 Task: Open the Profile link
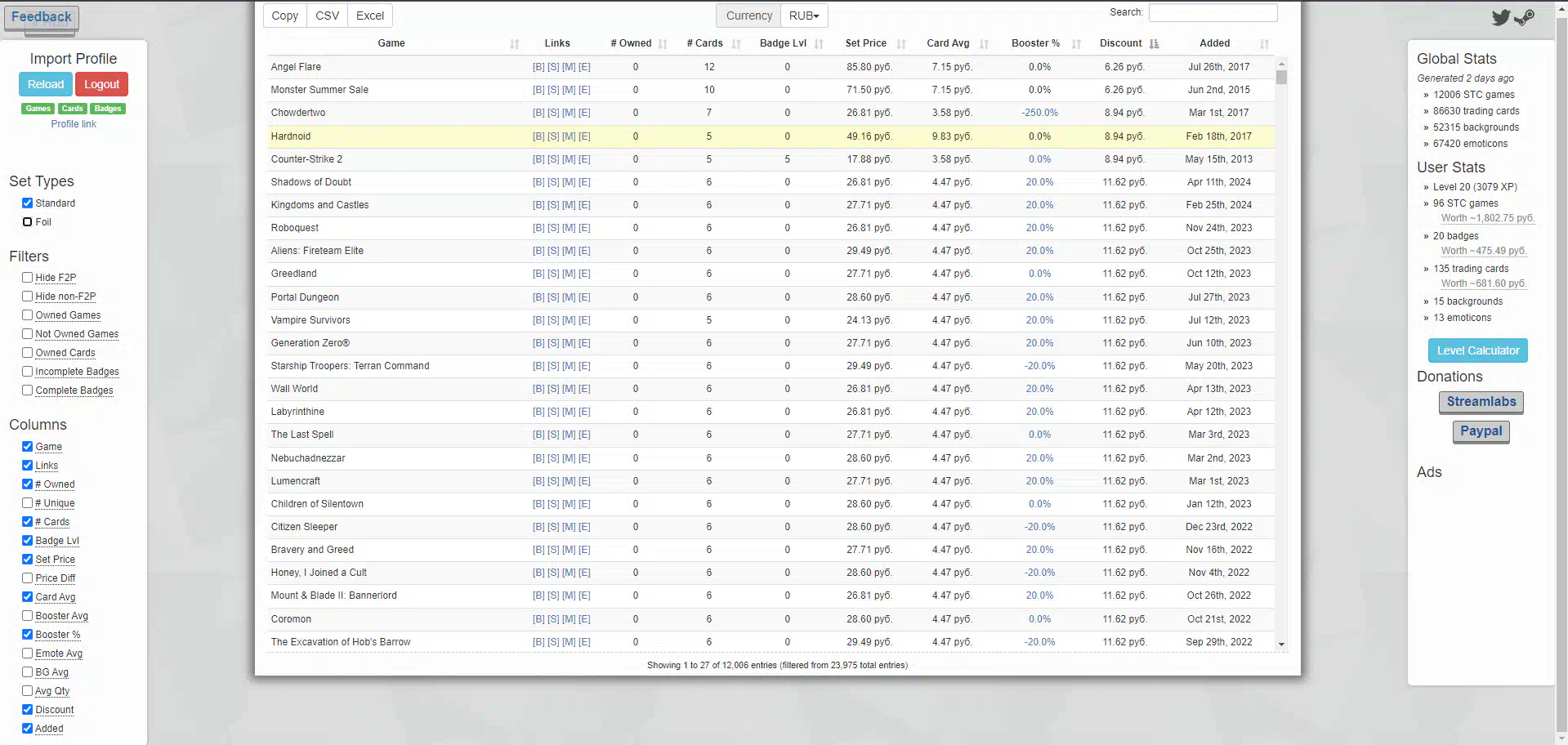pos(74,124)
